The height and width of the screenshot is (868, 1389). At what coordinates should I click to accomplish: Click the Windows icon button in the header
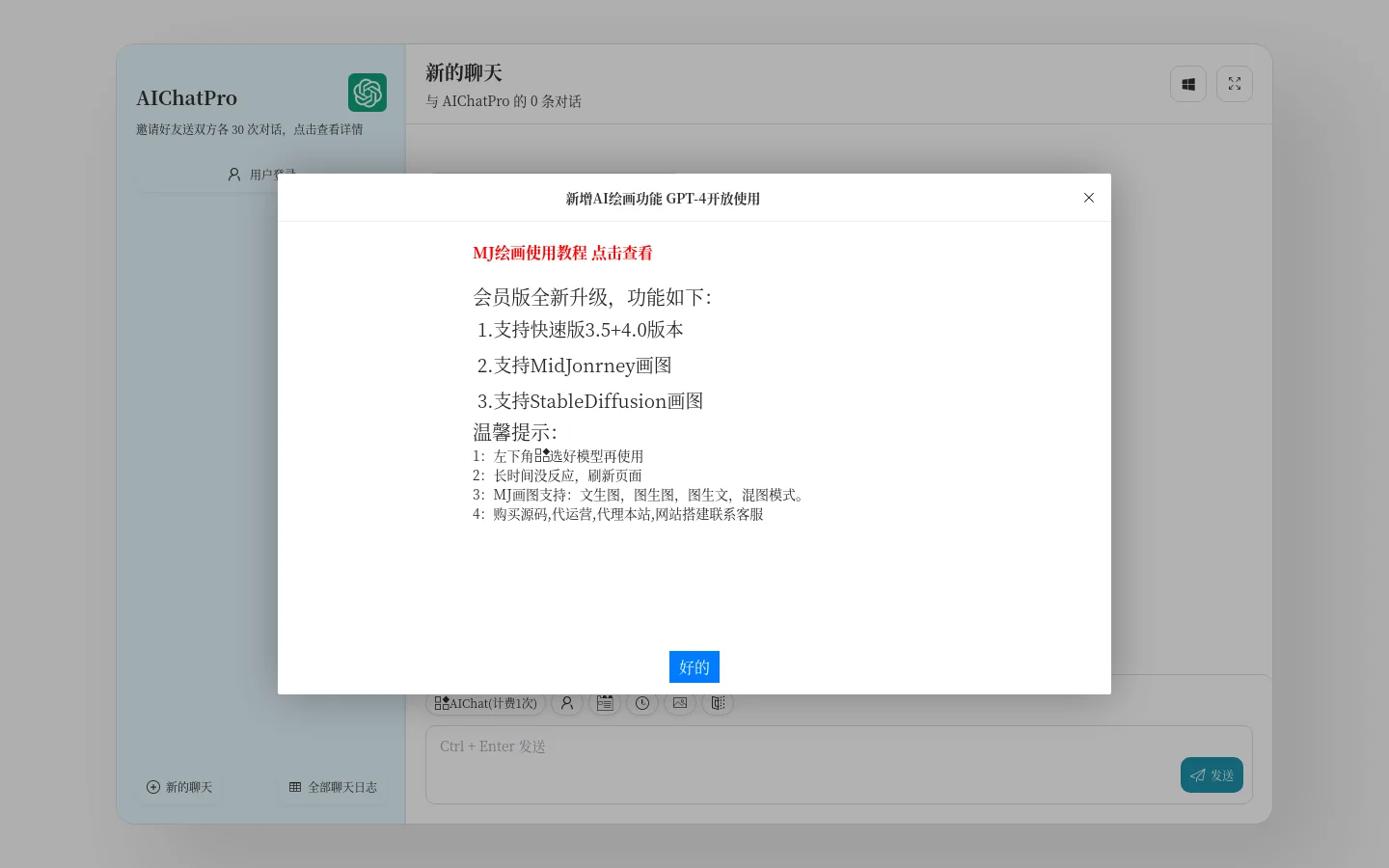coord(1188,84)
